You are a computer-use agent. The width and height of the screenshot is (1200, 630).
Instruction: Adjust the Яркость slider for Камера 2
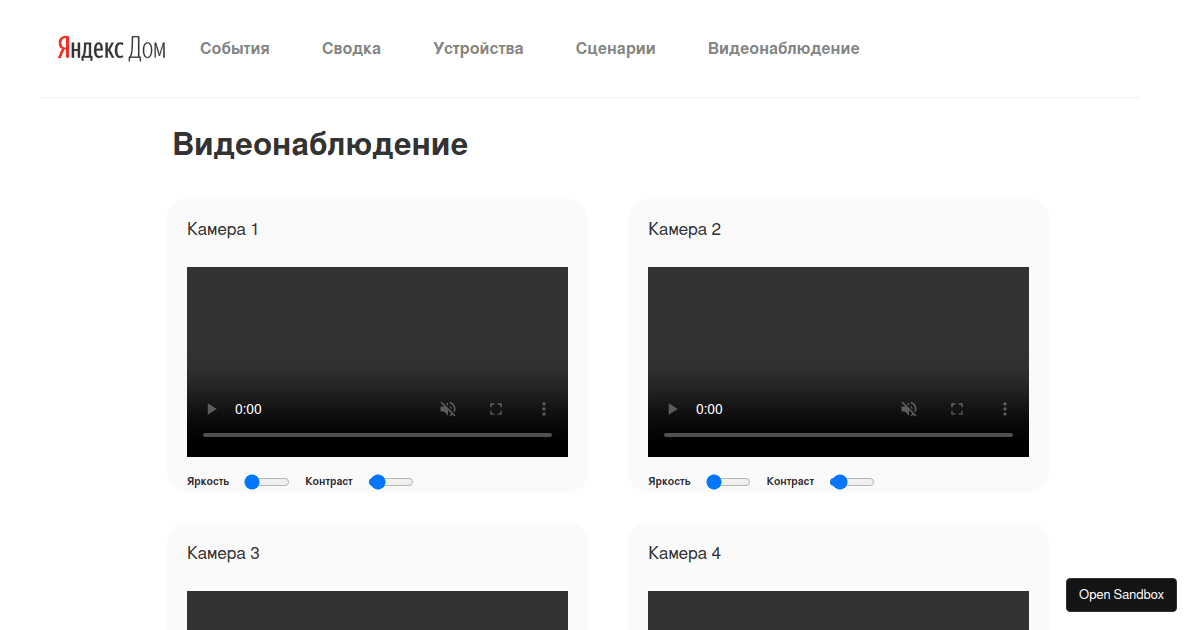tap(728, 482)
